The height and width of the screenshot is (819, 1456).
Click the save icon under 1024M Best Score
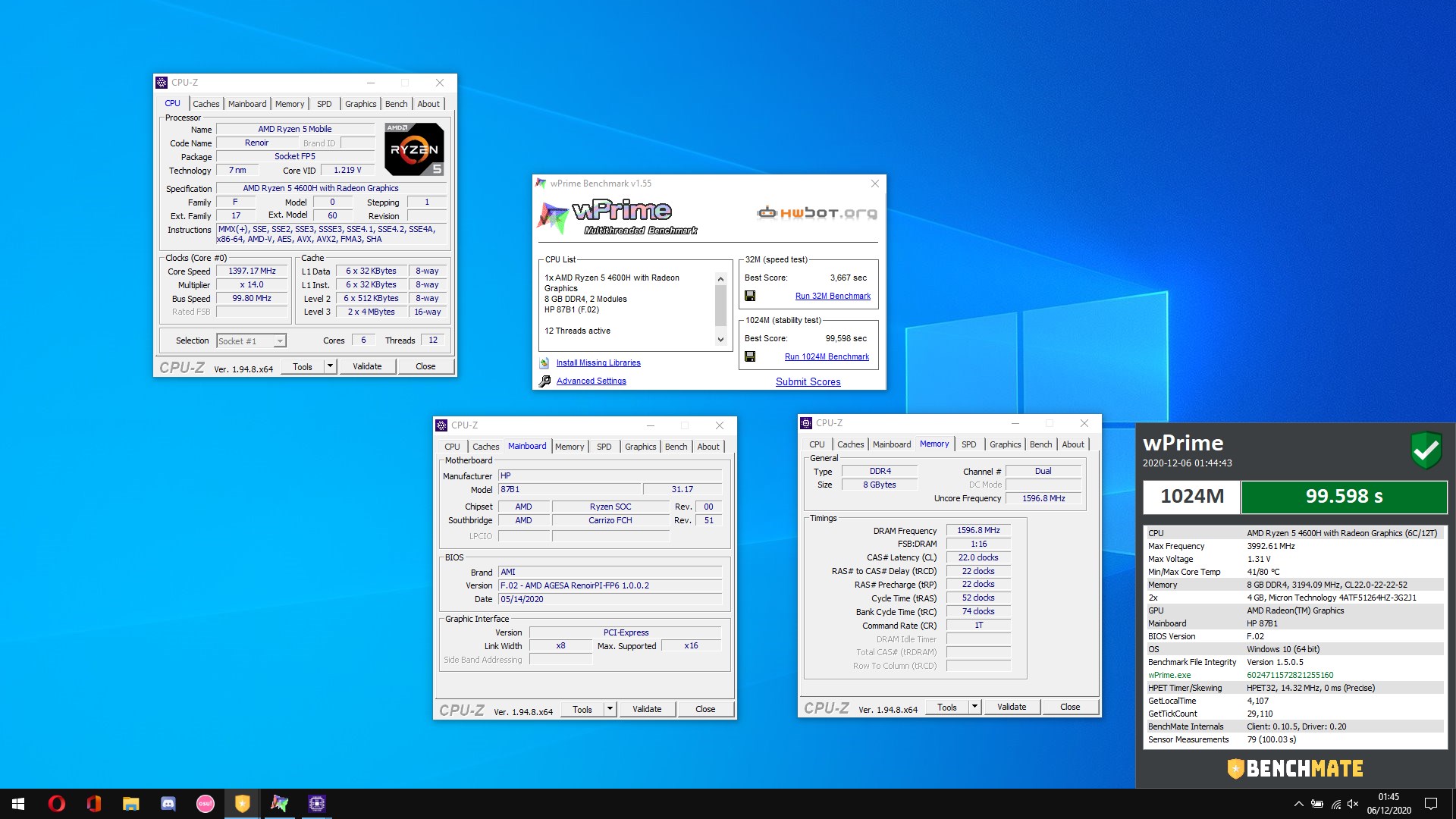click(750, 356)
